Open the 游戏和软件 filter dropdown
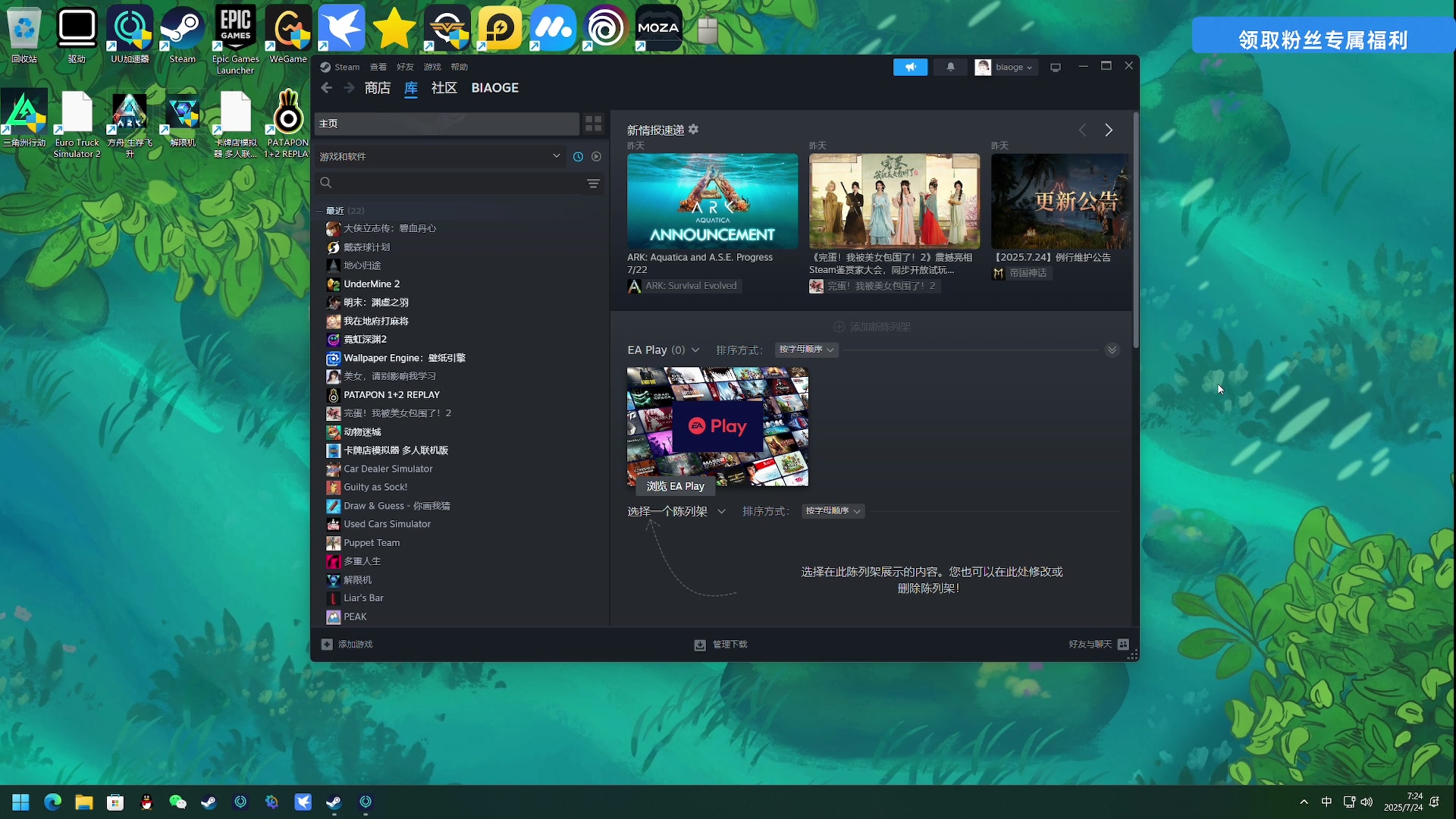This screenshot has width=1456, height=819. point(440,156)
